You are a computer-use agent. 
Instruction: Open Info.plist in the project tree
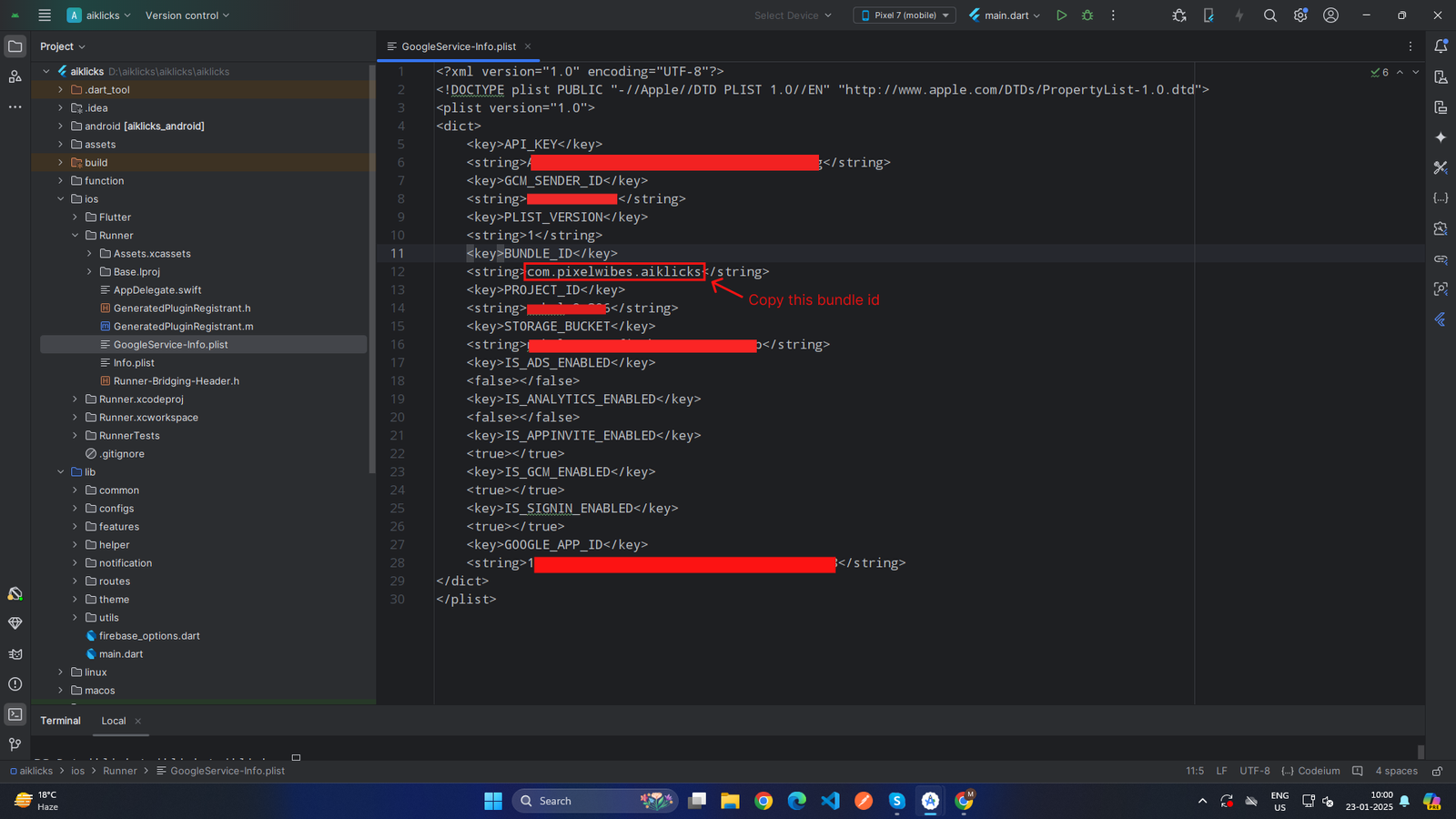[x=134, y=363]
